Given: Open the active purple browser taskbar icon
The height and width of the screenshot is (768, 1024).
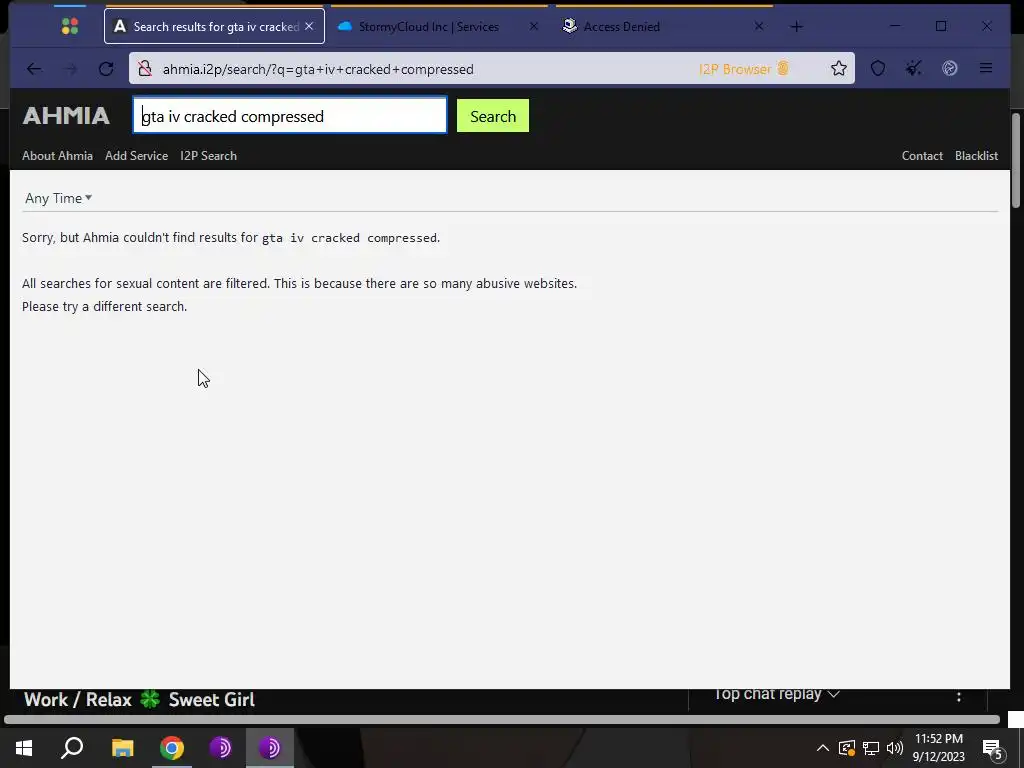Looking at the screenshot, I should tap(270, 748).
